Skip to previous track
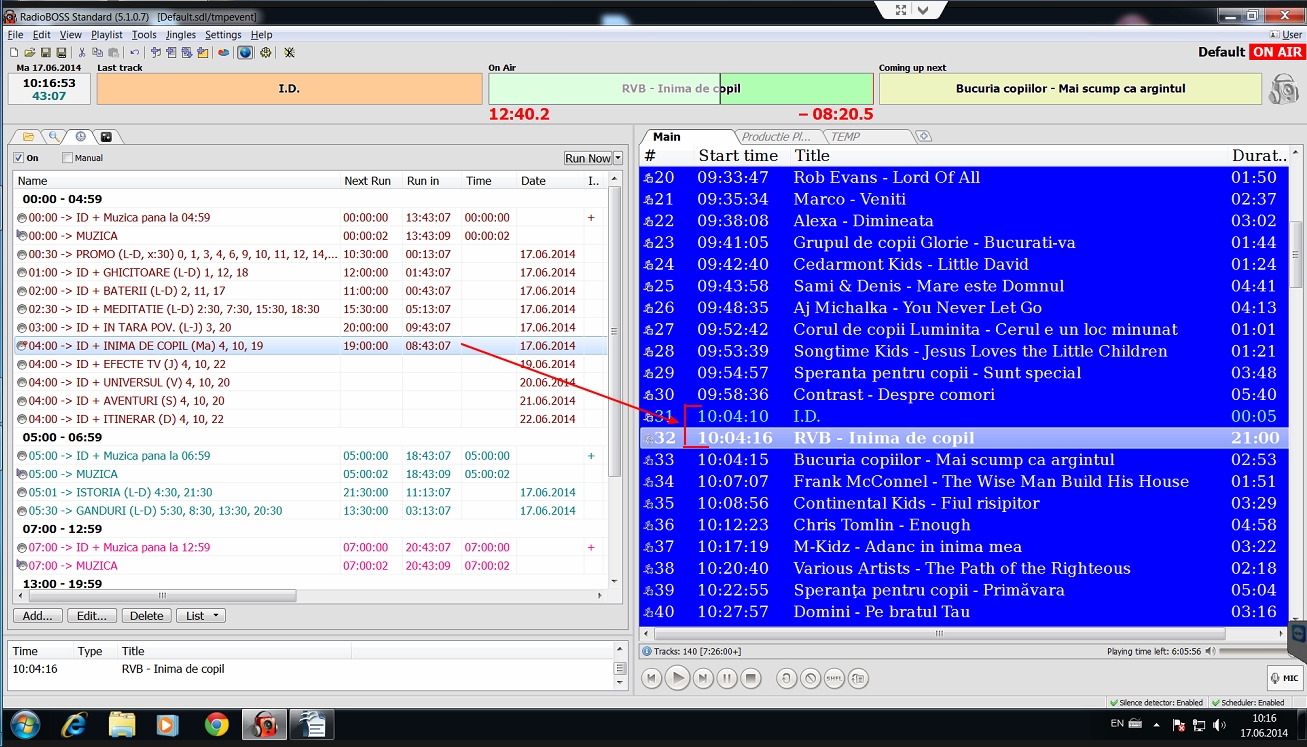Screen dimensions: 1307x747 pos(652,678)
